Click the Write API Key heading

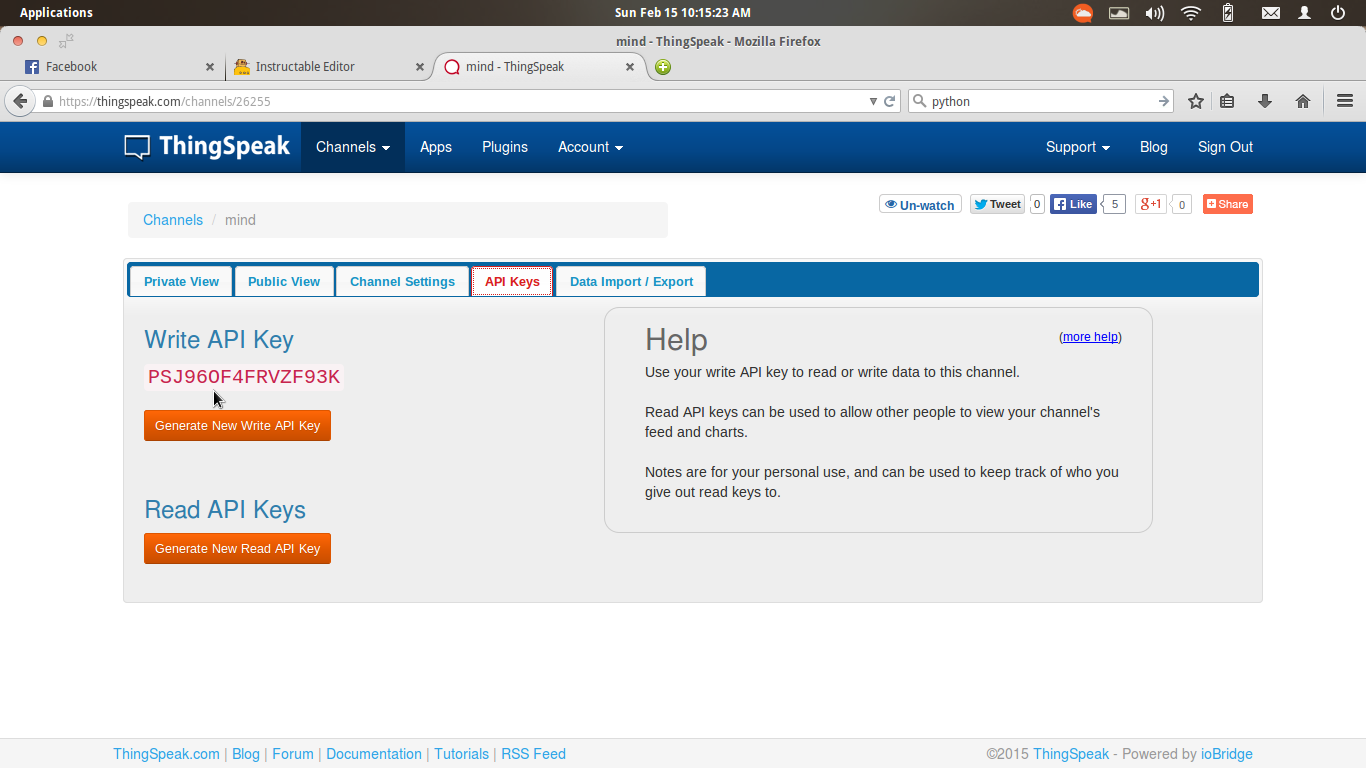pyautogui.click(x=219, y=340)
